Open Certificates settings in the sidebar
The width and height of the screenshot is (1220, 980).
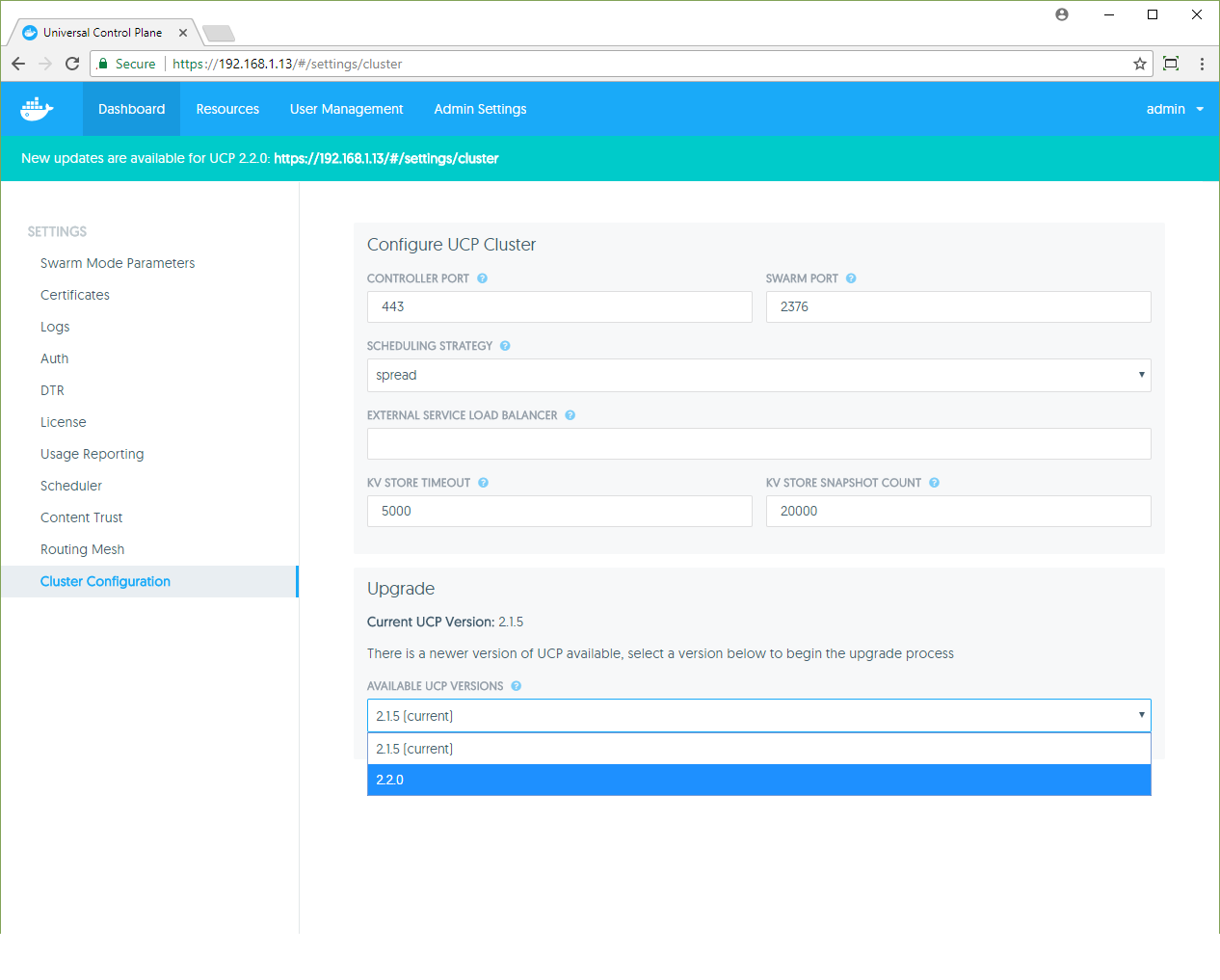[x=75, y=295]
